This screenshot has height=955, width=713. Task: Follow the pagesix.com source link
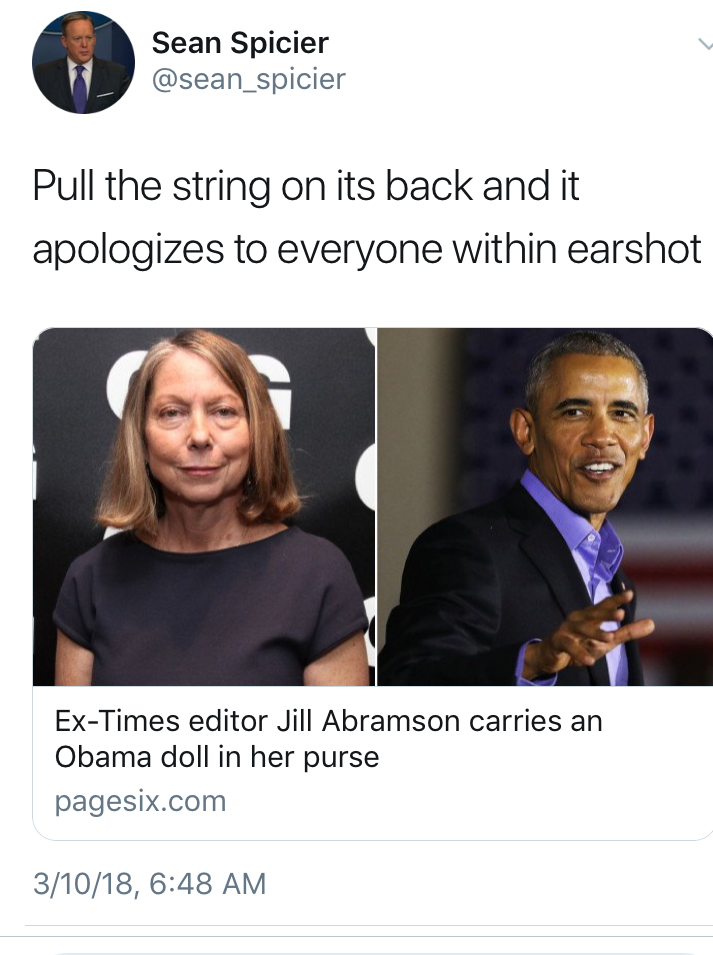coord(141,802)
